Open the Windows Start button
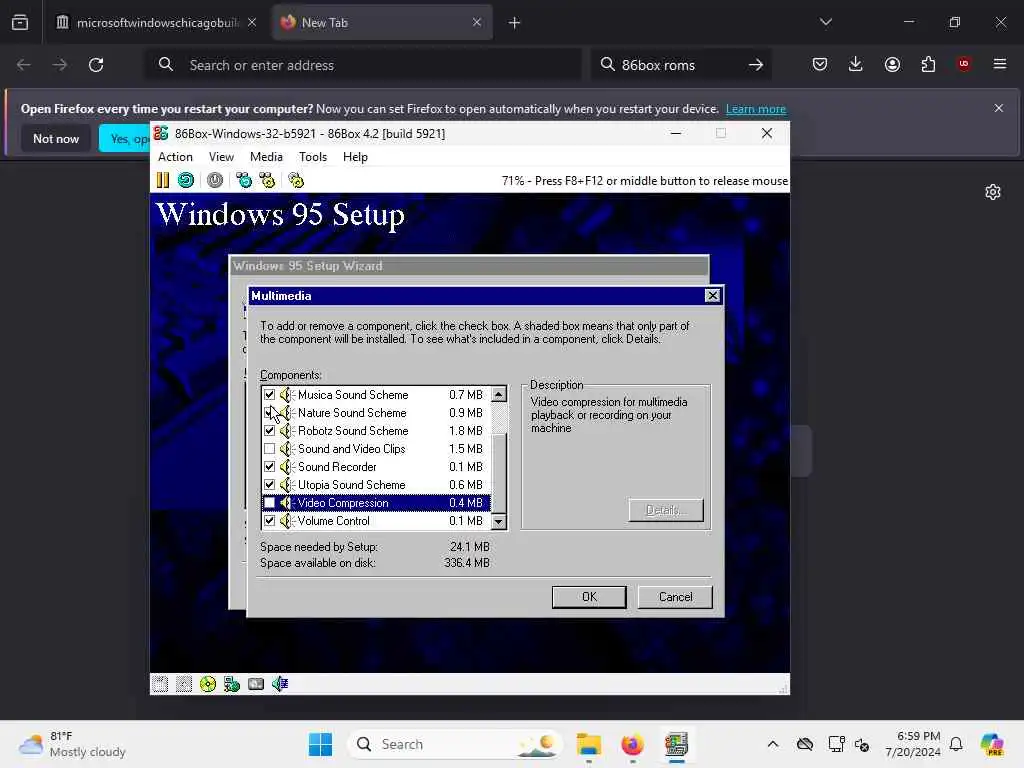This screenshot has width=1024, height=768. pos(320,744)
